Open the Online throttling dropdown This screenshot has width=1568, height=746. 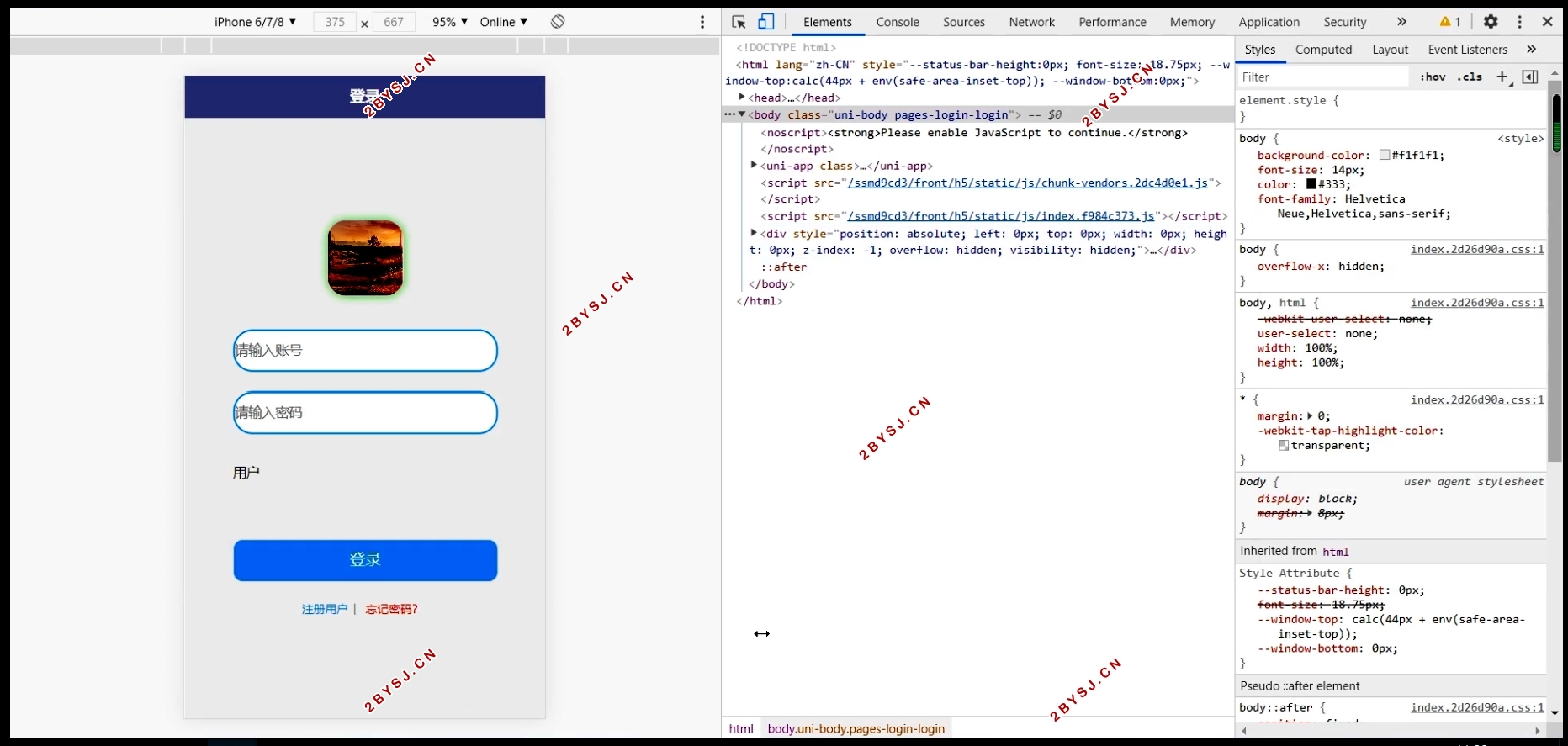(x=504, y=22)
